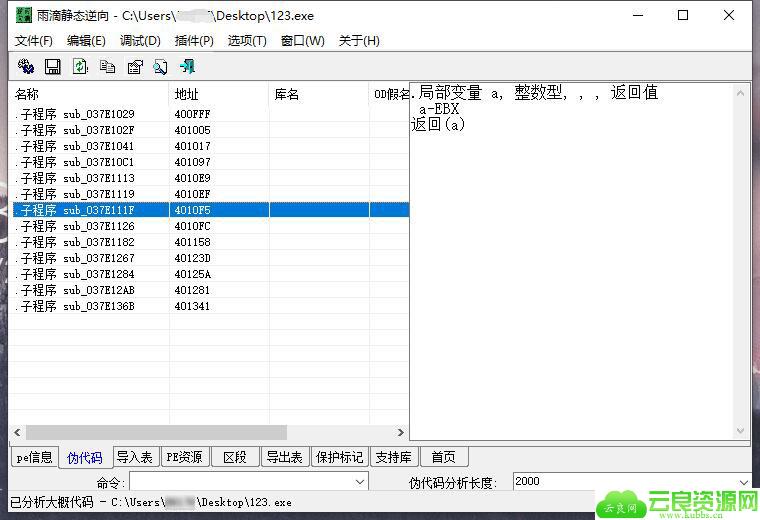Click the properties sheet toolbar icon
The height and width of the screenshot is (520, 760).
pyautogui.click(x=135, y=66)
